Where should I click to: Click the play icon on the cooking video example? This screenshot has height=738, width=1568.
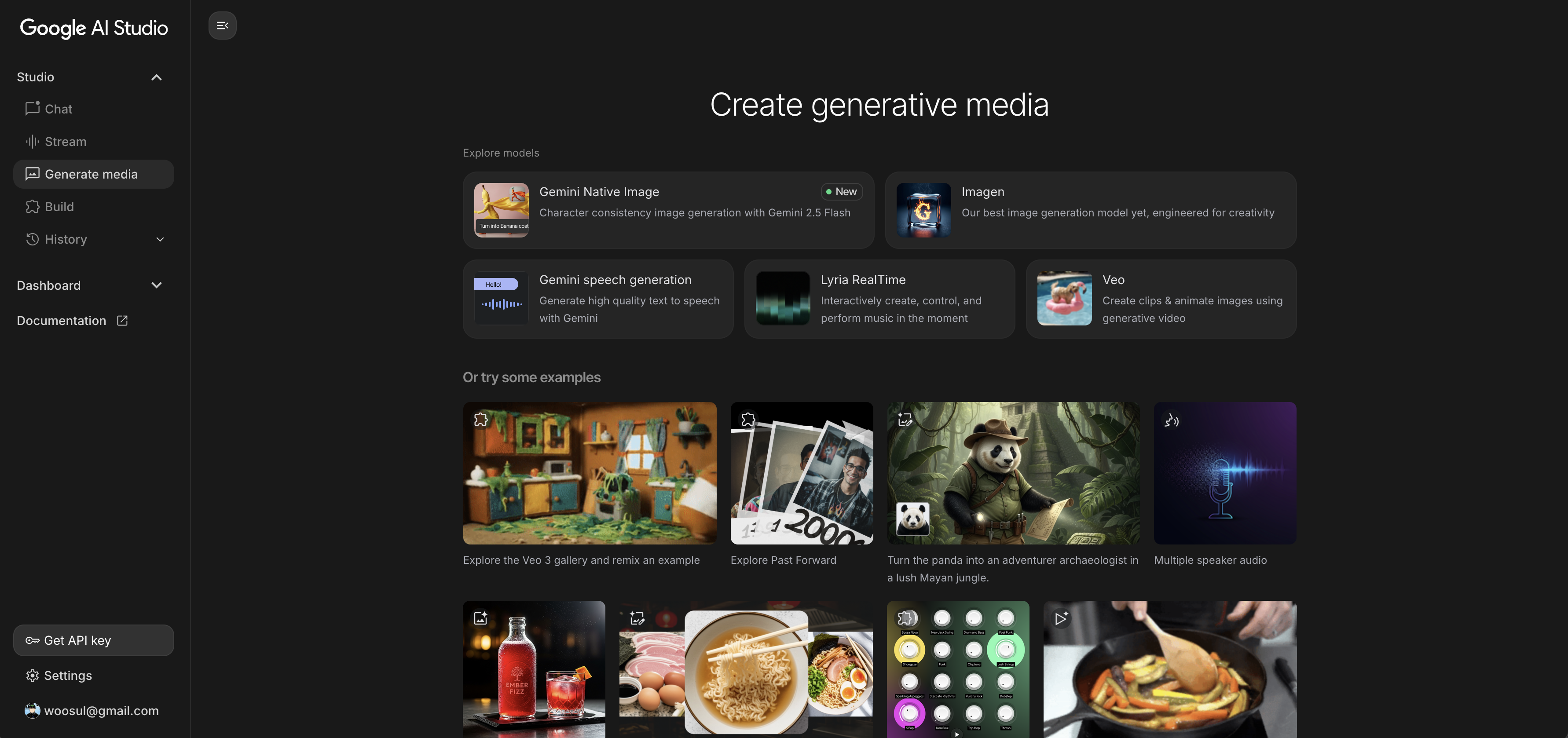coord(1062,618)
